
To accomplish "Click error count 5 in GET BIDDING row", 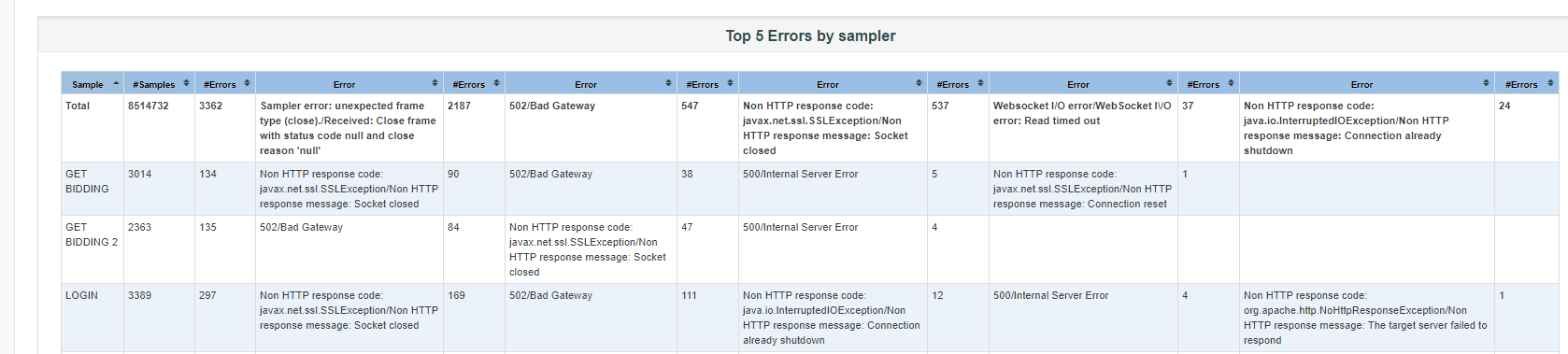I will [x=934, y=174].
